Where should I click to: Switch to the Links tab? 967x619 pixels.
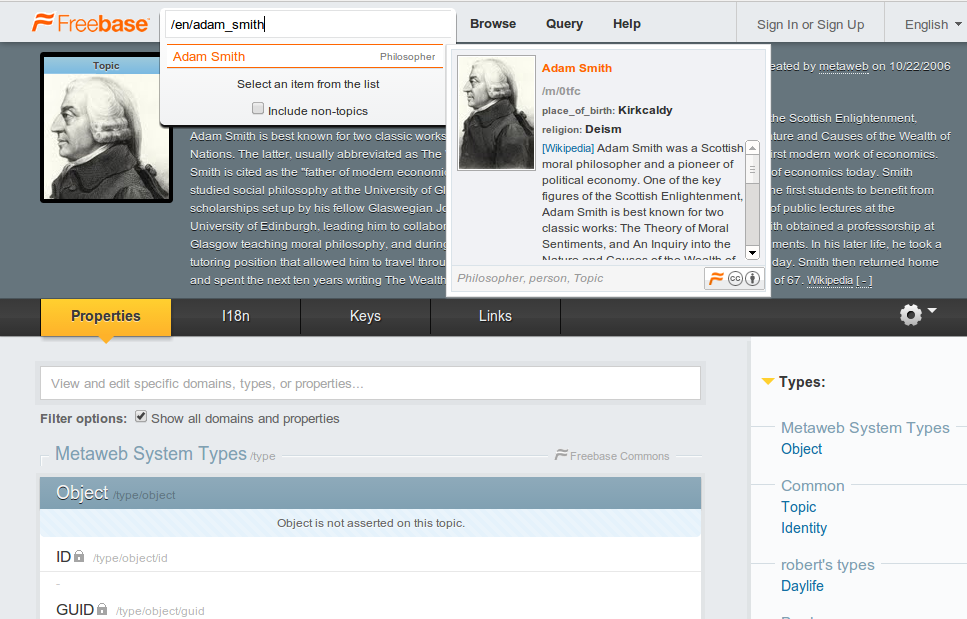[495, 316]
